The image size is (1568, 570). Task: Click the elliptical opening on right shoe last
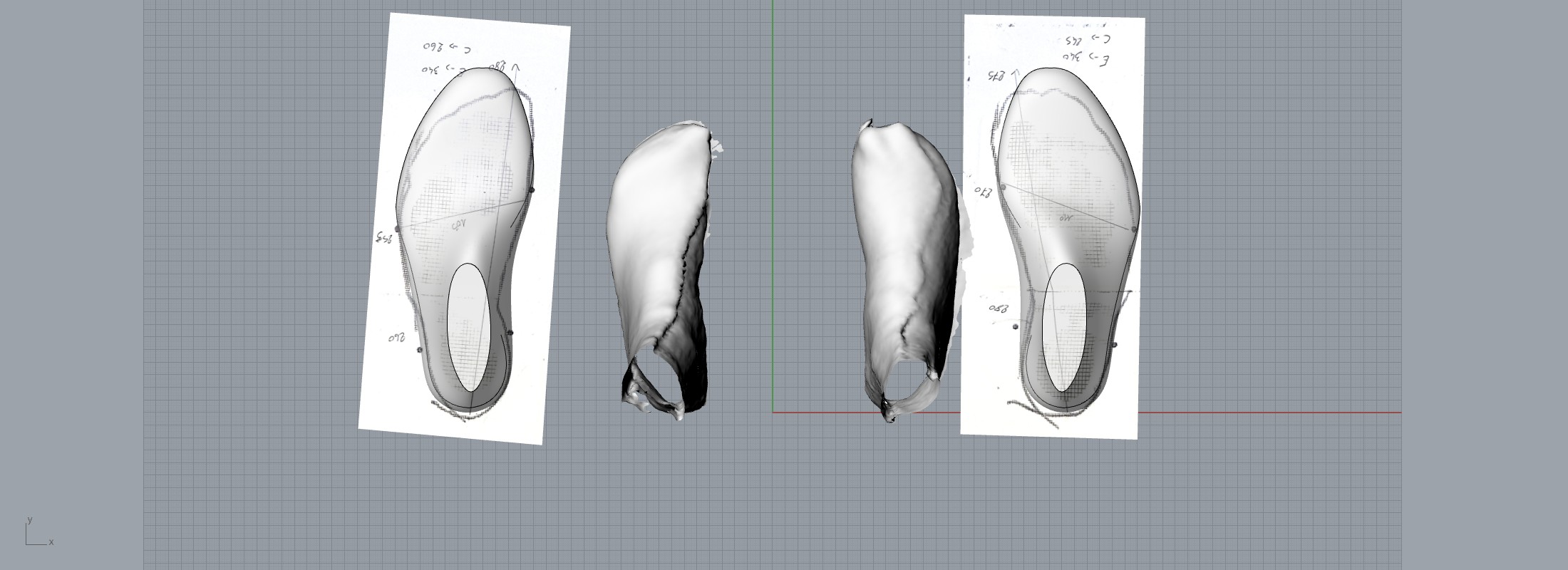click(1064, 326)
